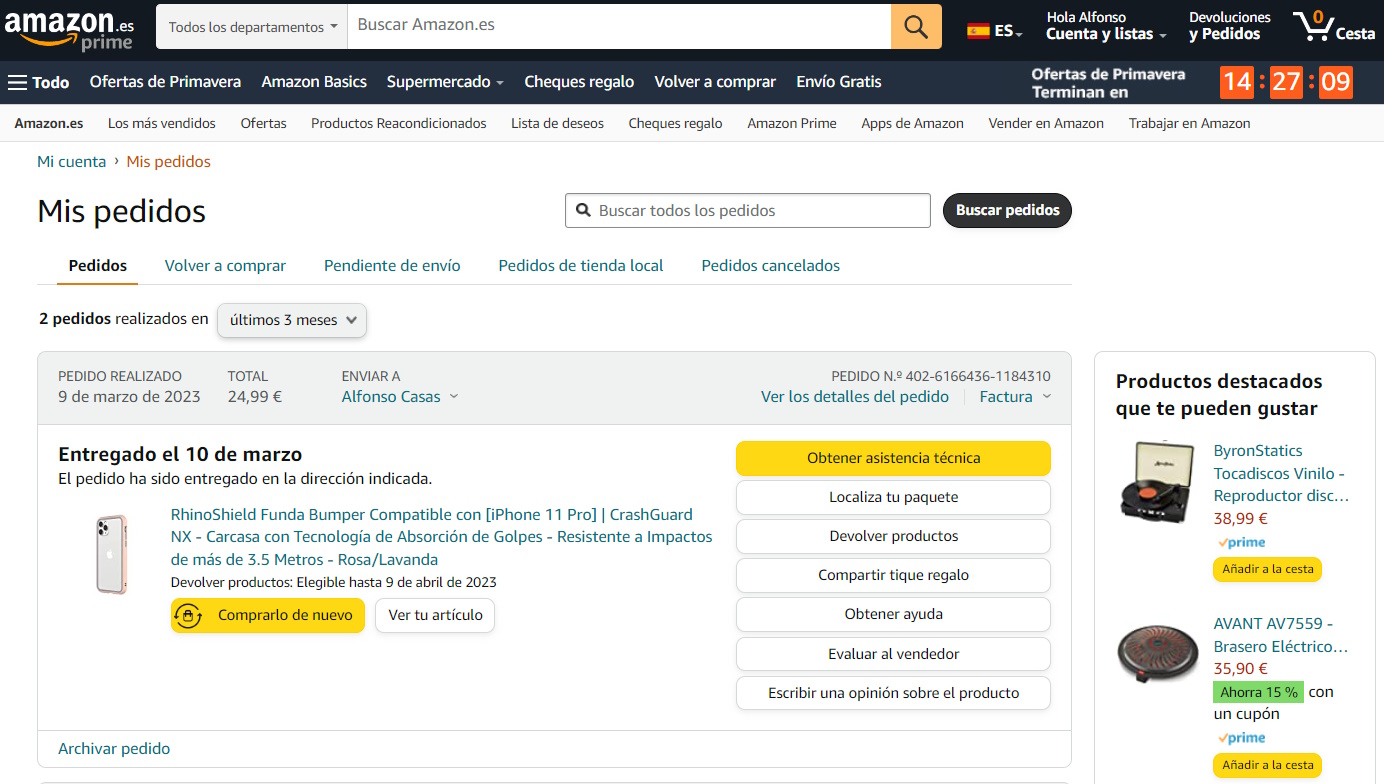The image size is (1384, 784).
Task: Open Trabajar en Amazon link
Action: (1189, 123)
